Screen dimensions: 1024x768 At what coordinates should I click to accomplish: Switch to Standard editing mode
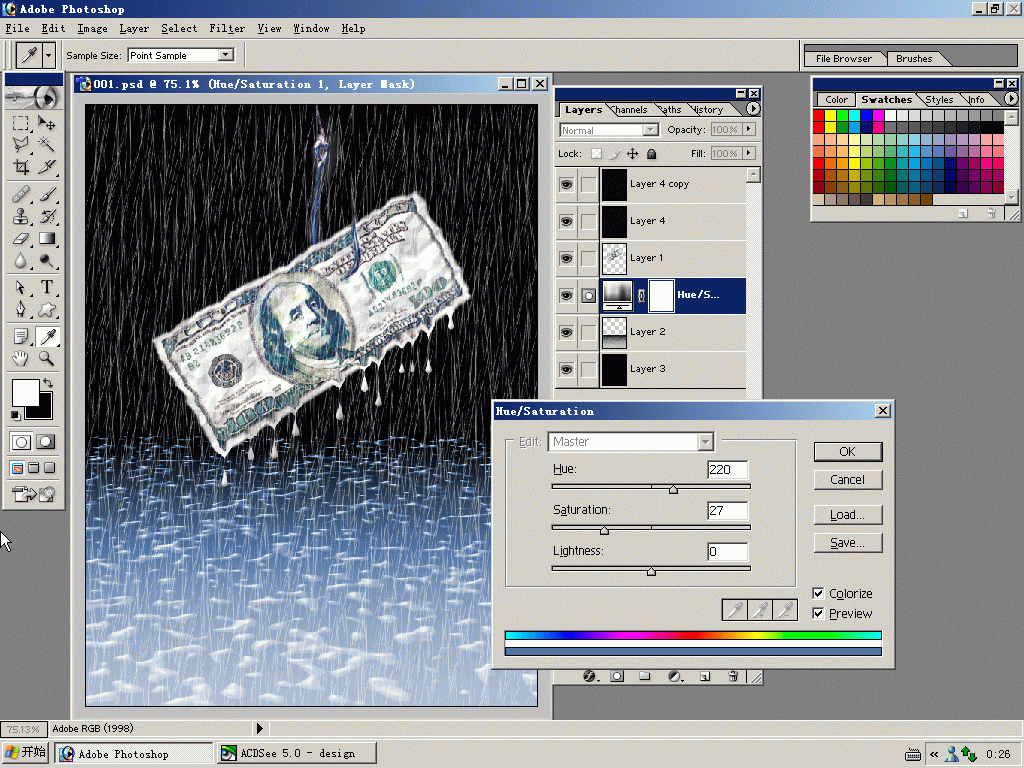click(x=21, y=442)
